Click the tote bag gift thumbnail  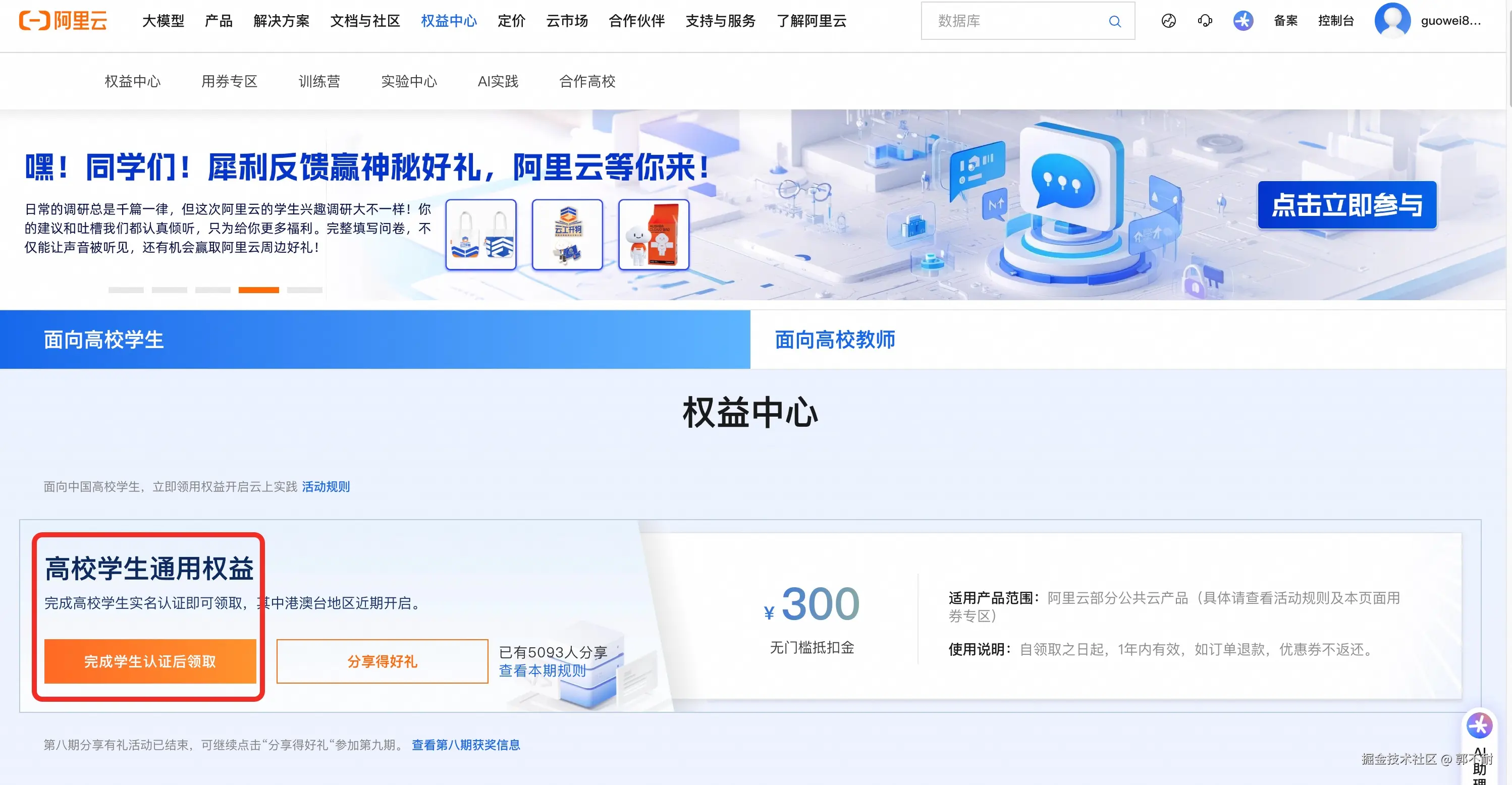481,235
